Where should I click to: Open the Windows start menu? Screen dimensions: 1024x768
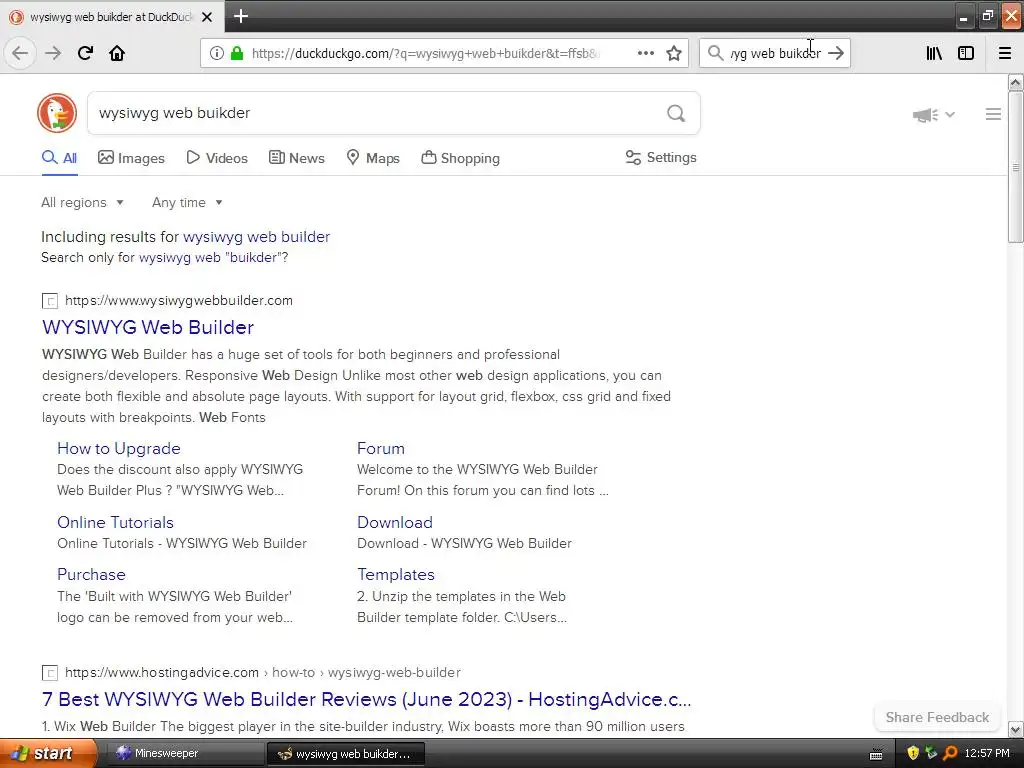click(x=48, y=753)
